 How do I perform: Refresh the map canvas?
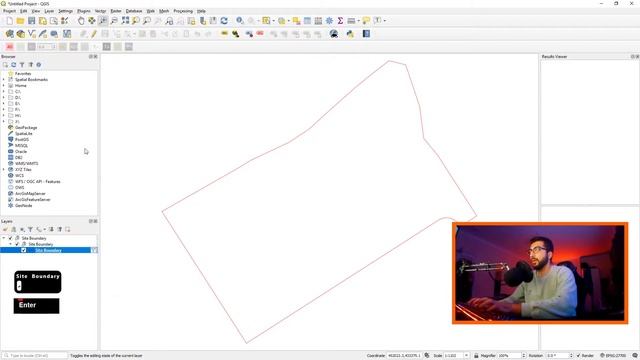point(224,21)
